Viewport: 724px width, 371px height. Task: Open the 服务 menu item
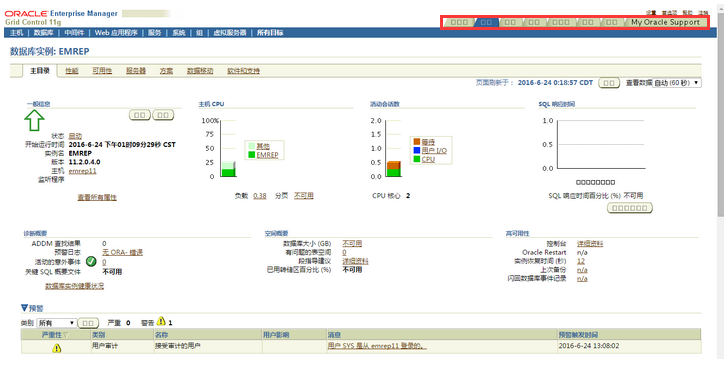point(155,33)
